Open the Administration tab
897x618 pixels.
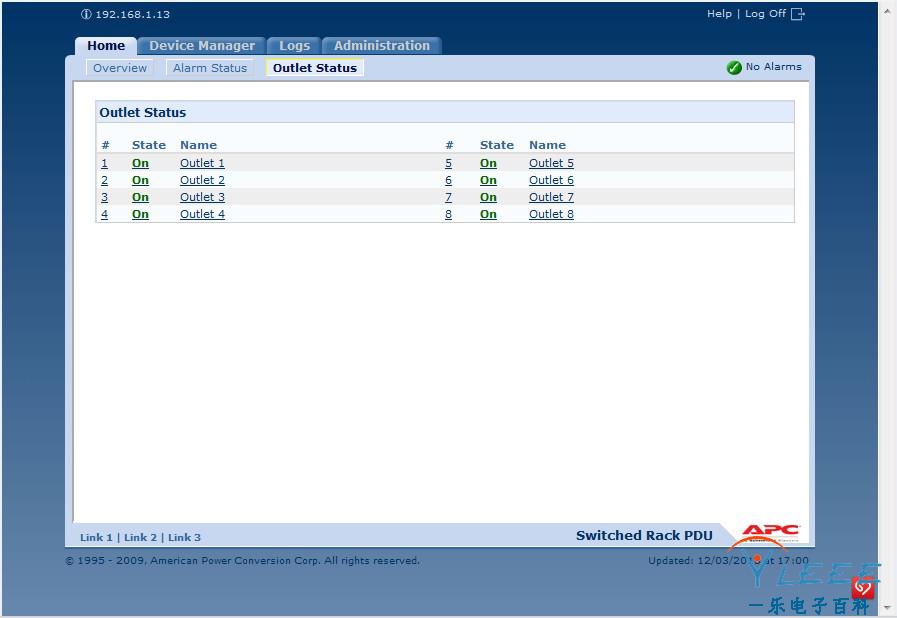(381, 46)
